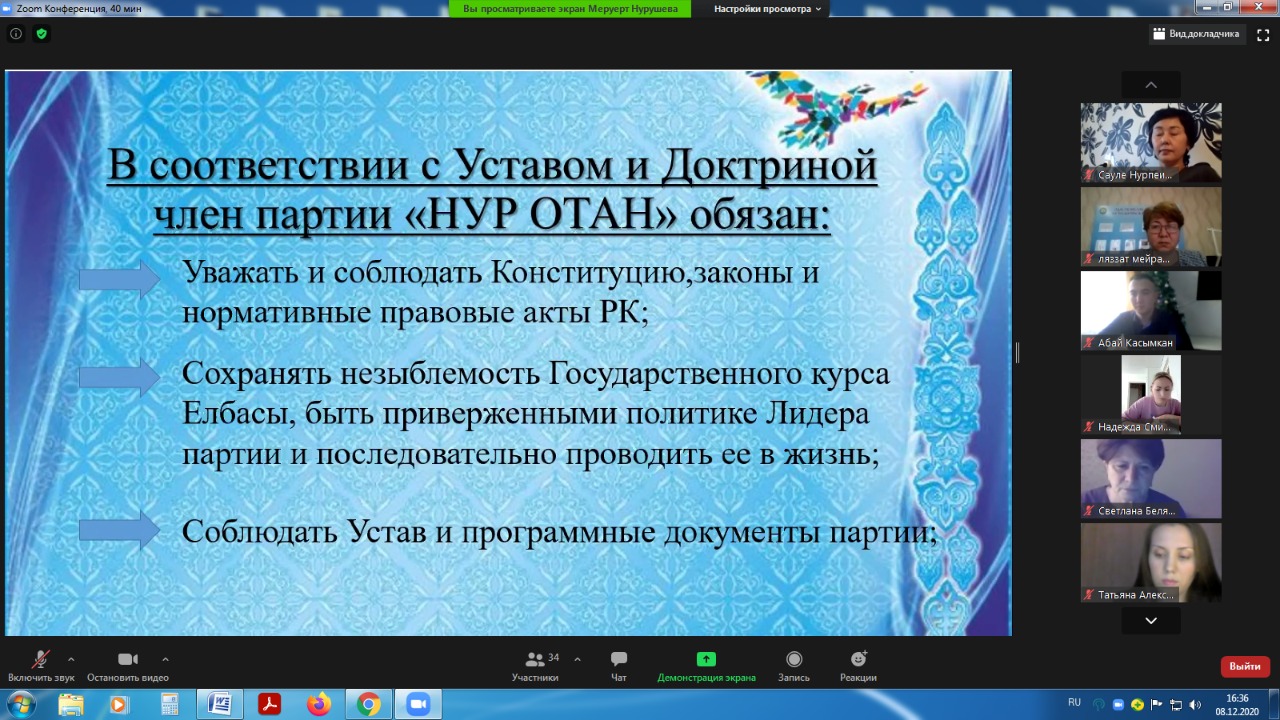Viewport: 1280px width, 720px height.
Task: Open the Чат chat panel
Action: [619, 666]
